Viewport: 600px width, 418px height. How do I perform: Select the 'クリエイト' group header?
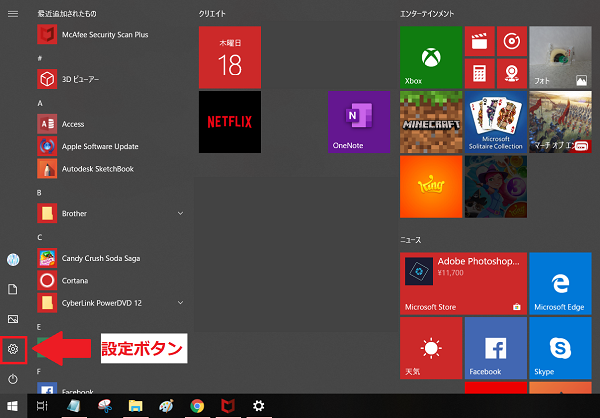tap(212, 14)
